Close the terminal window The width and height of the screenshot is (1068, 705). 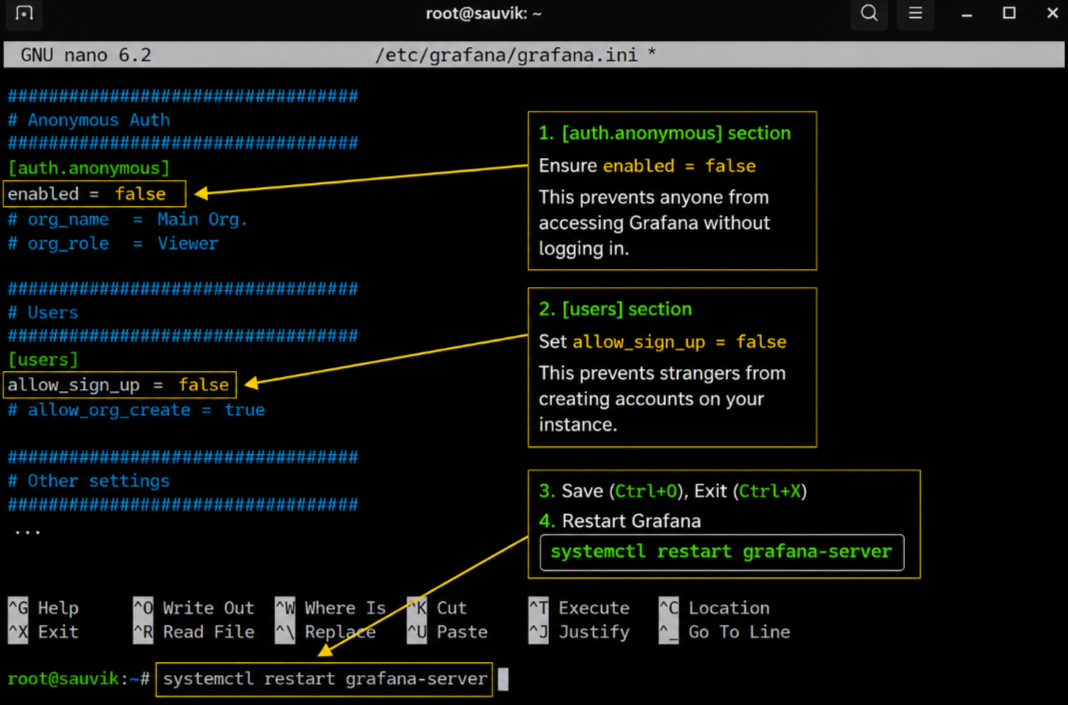click(1052, 13)
